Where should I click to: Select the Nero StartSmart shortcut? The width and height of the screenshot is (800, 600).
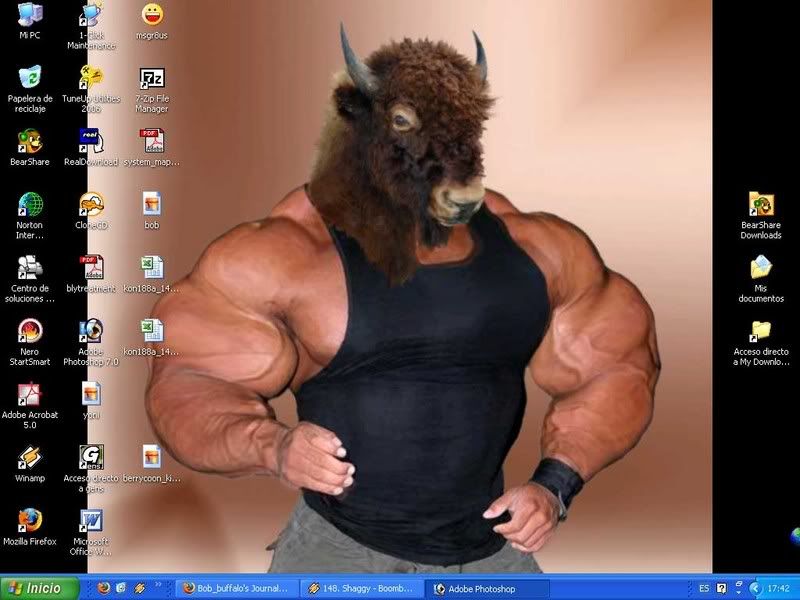click(x=30, y=331)
